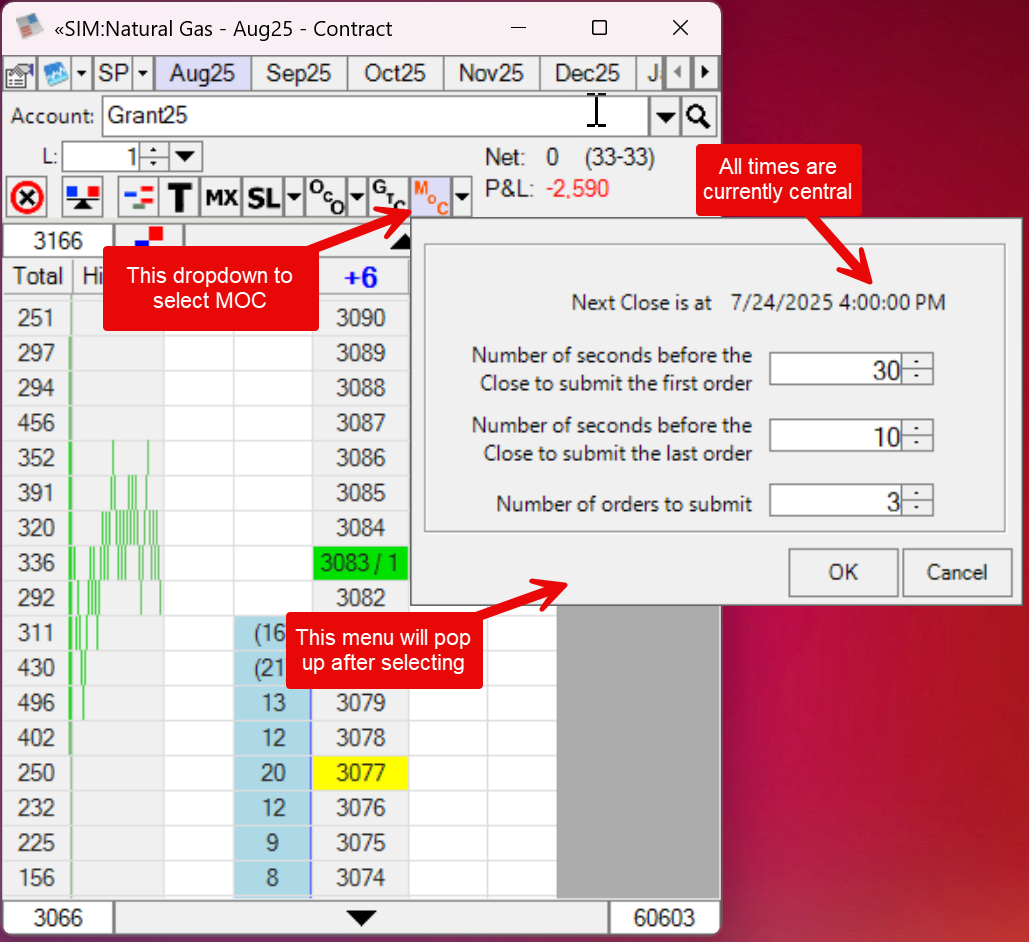Click the cancel all orders red X icon
The width and height of the screenshot is (1029, 942).
coord(27,198)
